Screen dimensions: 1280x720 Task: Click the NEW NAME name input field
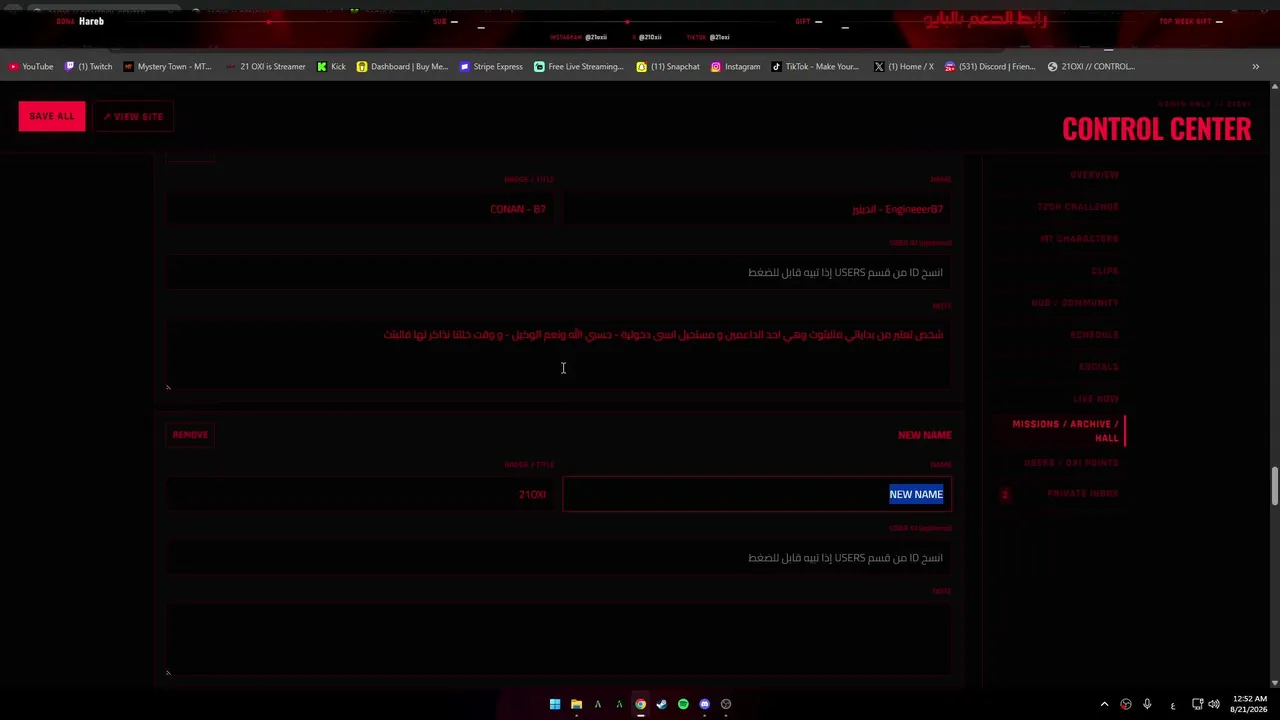tap(757, 494)
